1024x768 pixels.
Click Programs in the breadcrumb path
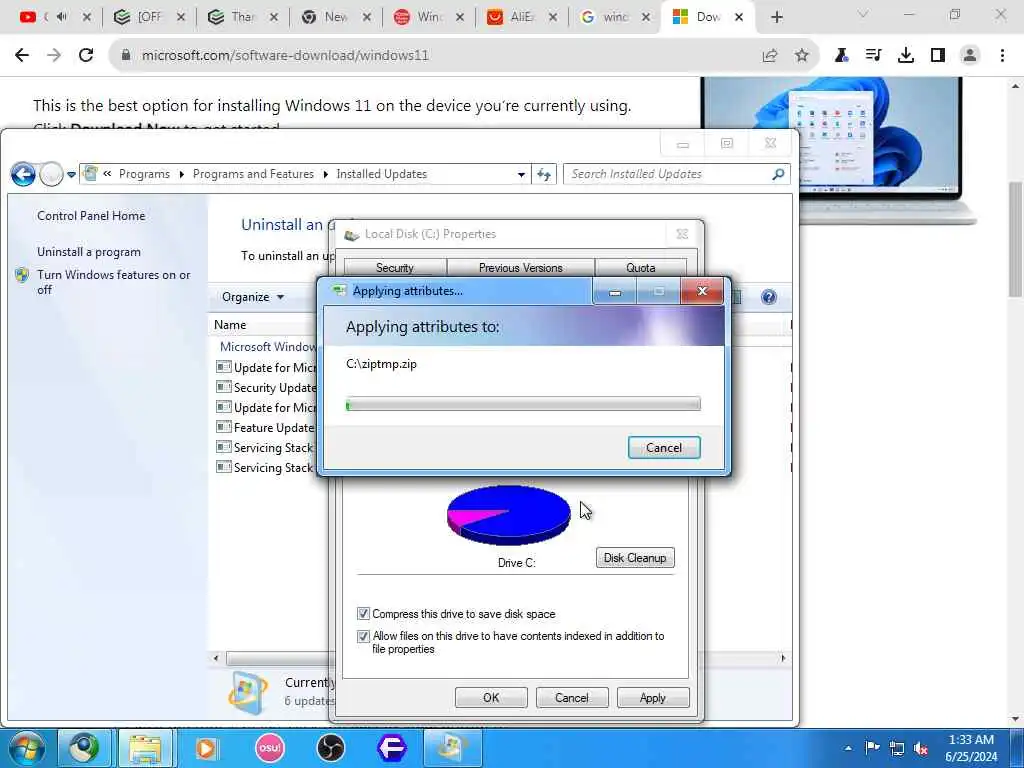144,174
